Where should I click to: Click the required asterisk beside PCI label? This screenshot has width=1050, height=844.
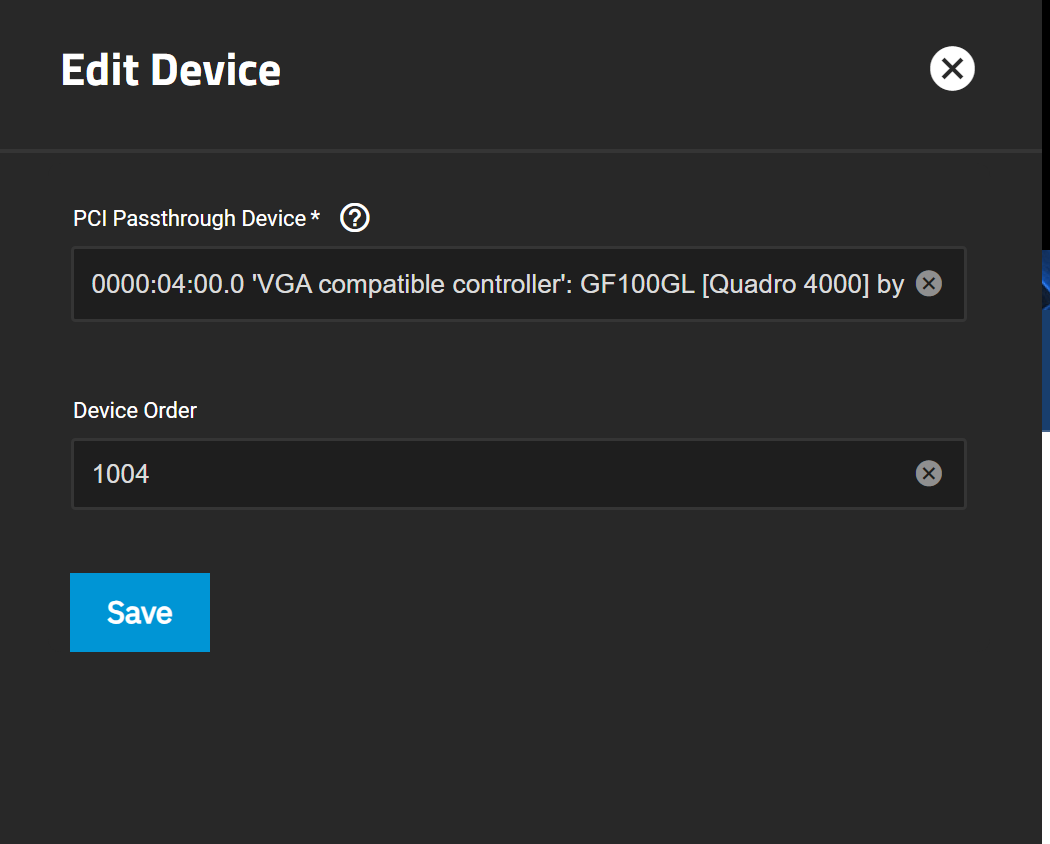(316, 218)
